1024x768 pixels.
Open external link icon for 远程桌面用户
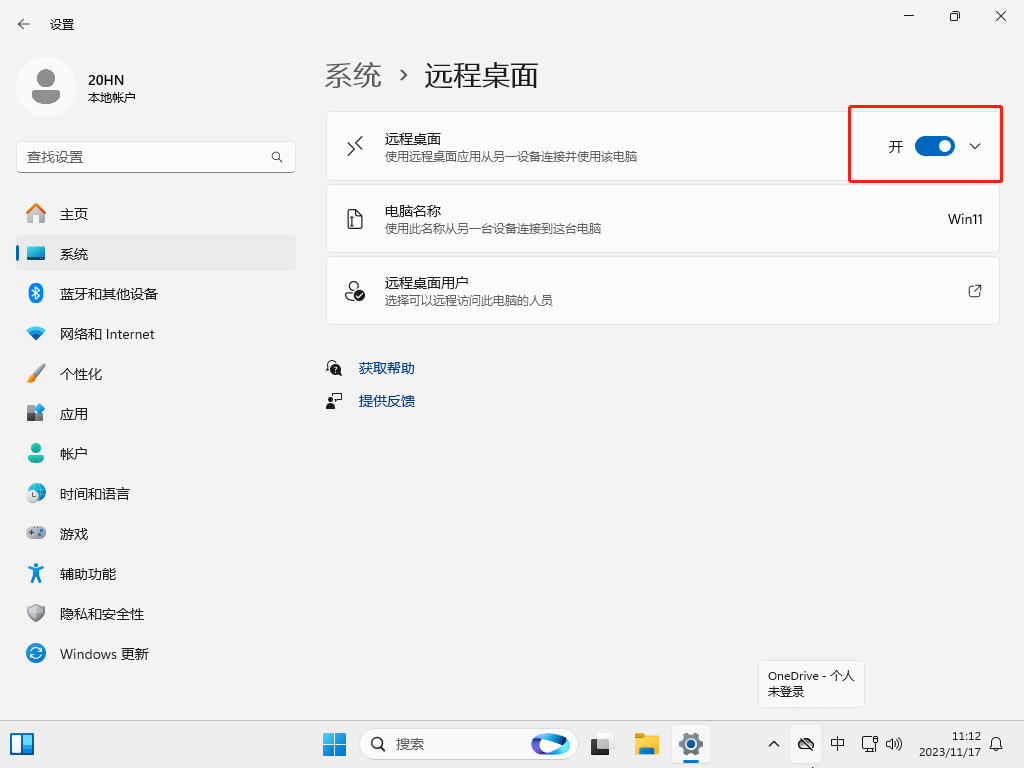pos(974,291)
